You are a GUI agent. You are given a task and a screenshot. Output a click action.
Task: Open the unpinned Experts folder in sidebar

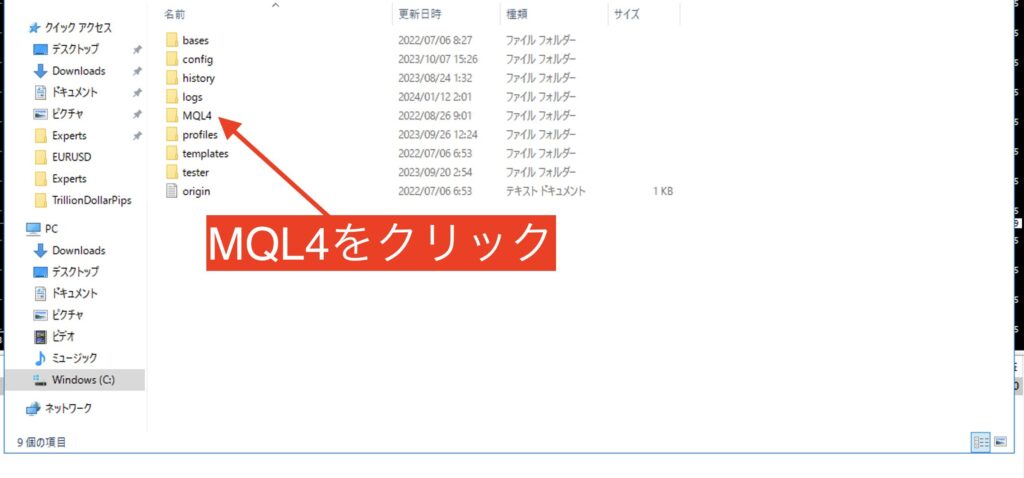tap(69, 178)
